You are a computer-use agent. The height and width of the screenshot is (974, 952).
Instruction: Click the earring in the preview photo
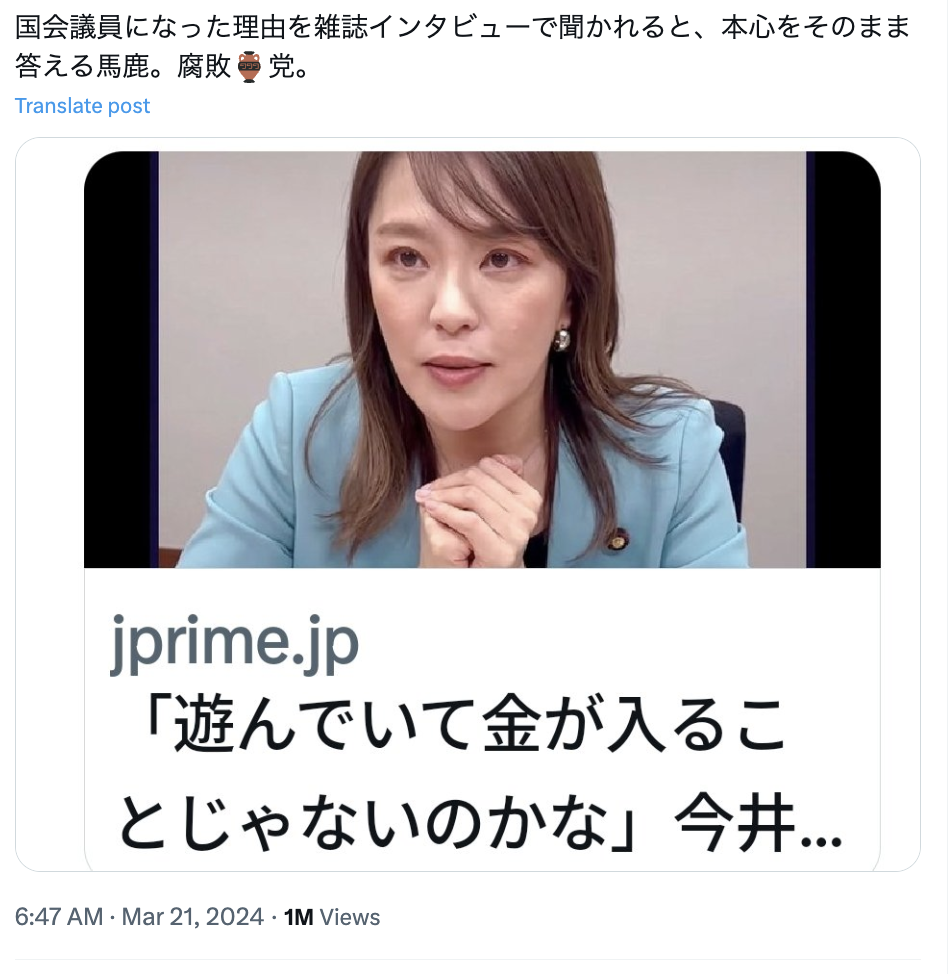coord(561,339)
